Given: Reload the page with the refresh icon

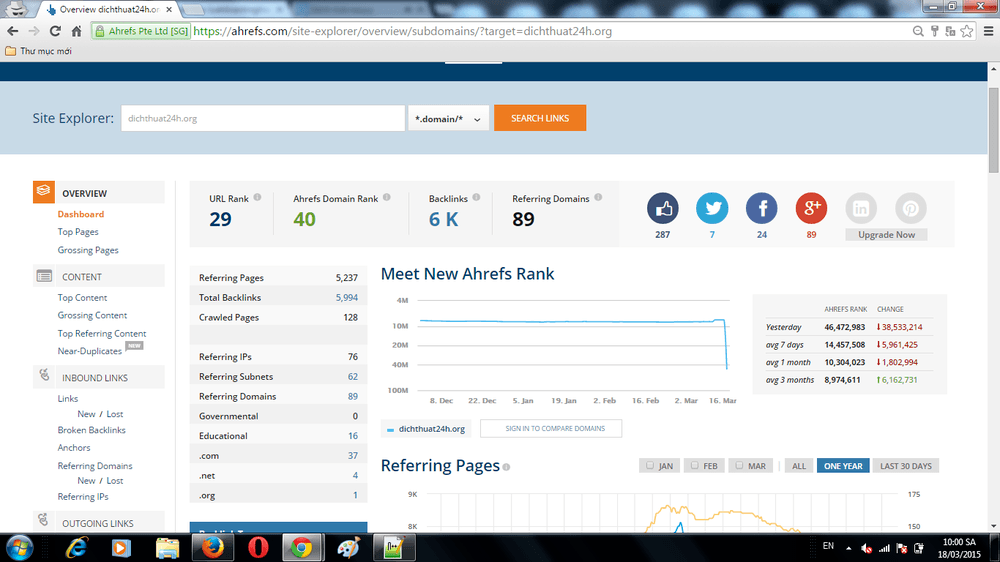Looking at the screenshot, I should click(55, 31).
